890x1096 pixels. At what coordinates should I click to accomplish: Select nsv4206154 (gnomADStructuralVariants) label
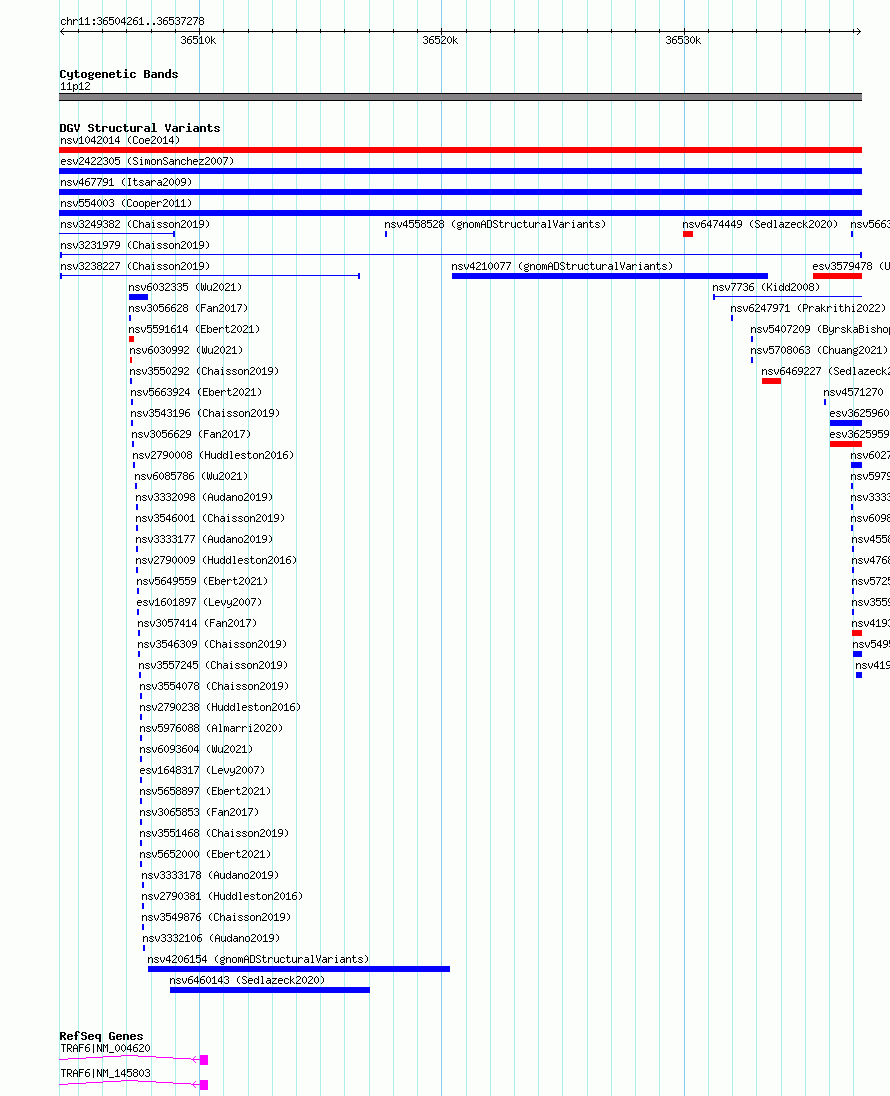(258, 958)
